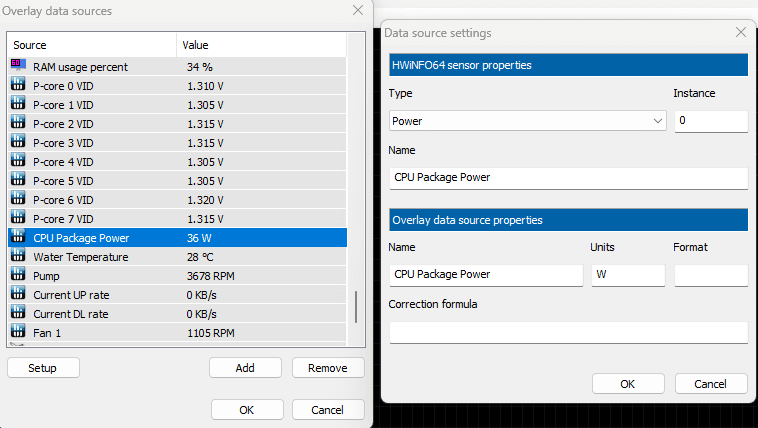
Task: Sort list by Source column header
Action: tap(92, 45)
